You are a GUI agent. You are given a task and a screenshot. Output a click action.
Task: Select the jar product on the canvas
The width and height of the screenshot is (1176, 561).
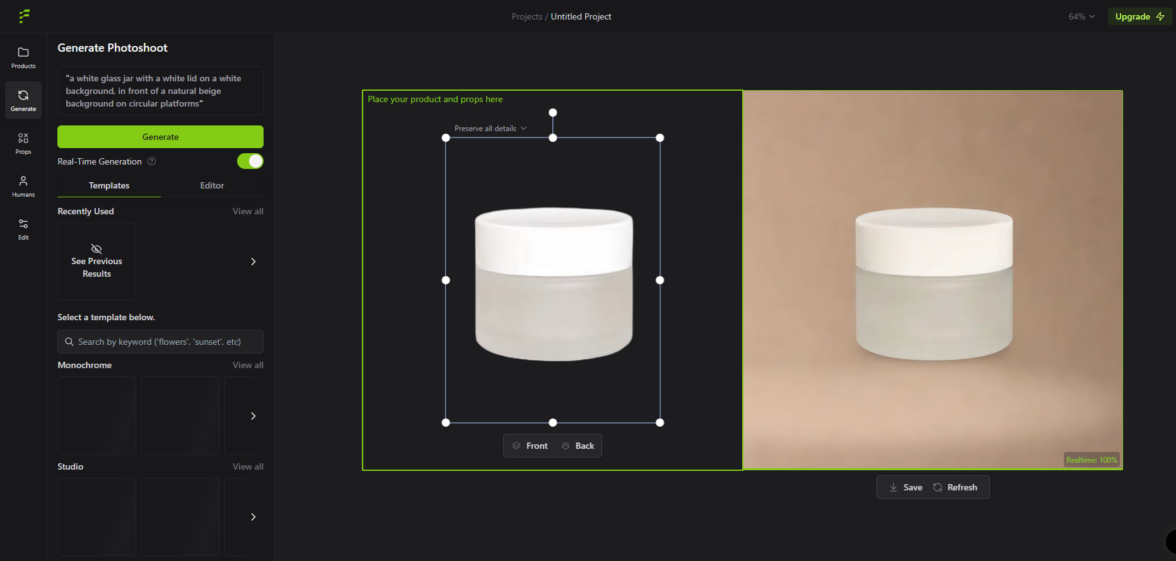[x=554, y=284]
